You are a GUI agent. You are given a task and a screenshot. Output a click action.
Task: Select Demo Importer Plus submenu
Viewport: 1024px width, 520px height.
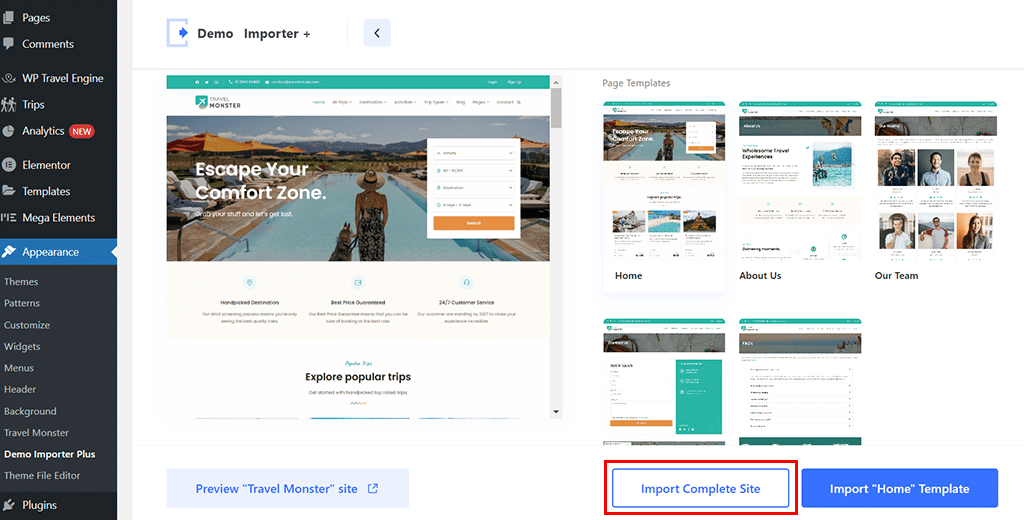(x=50, y=454)
